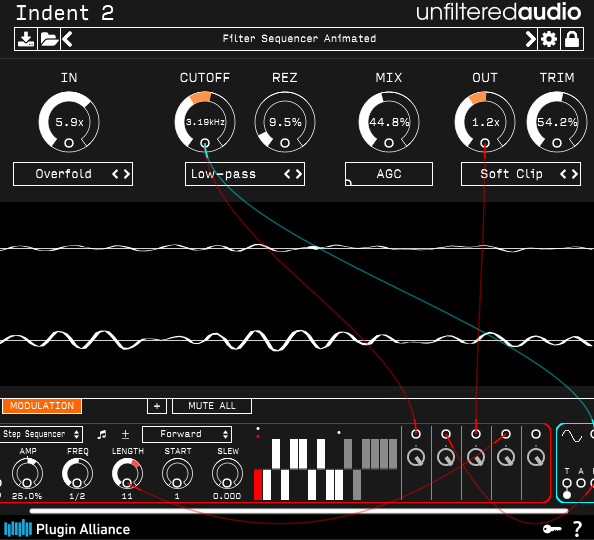Click the REZ knob modulation input jack
This screenshot has width=594, height=540.
(x=285, y=143)
